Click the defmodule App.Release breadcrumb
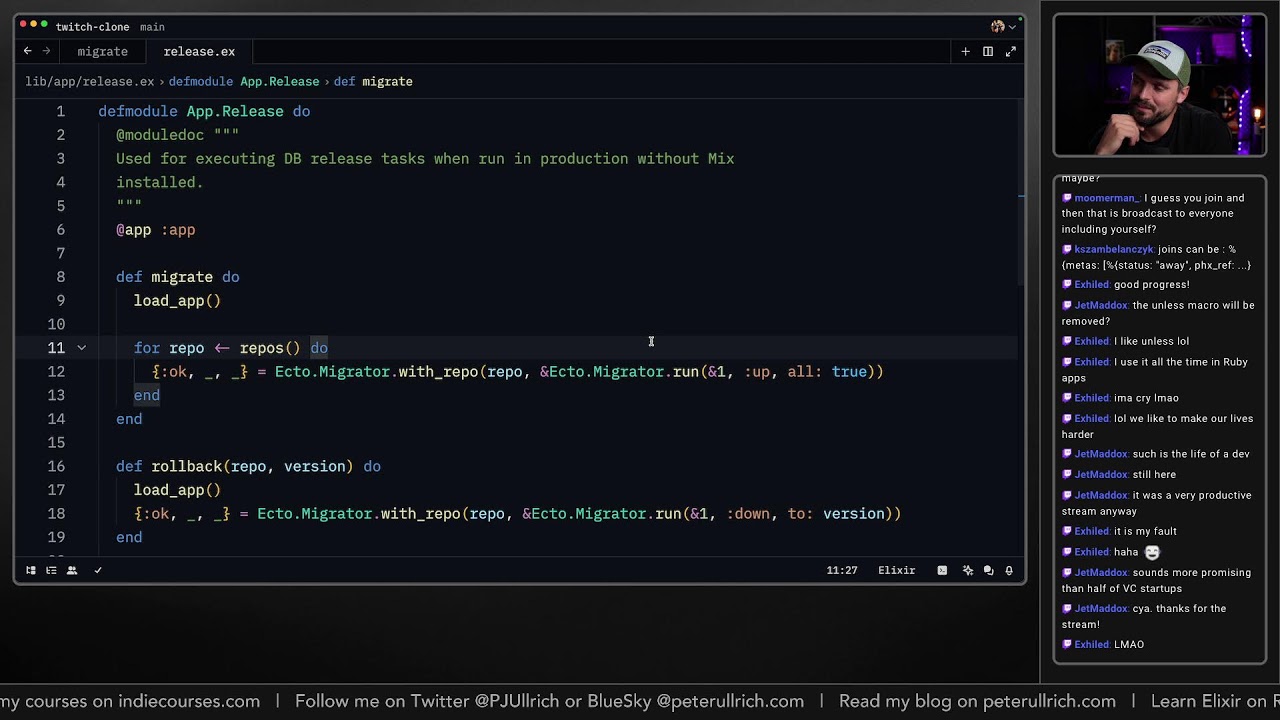The image size is (1280, 720). pos(244,81)
